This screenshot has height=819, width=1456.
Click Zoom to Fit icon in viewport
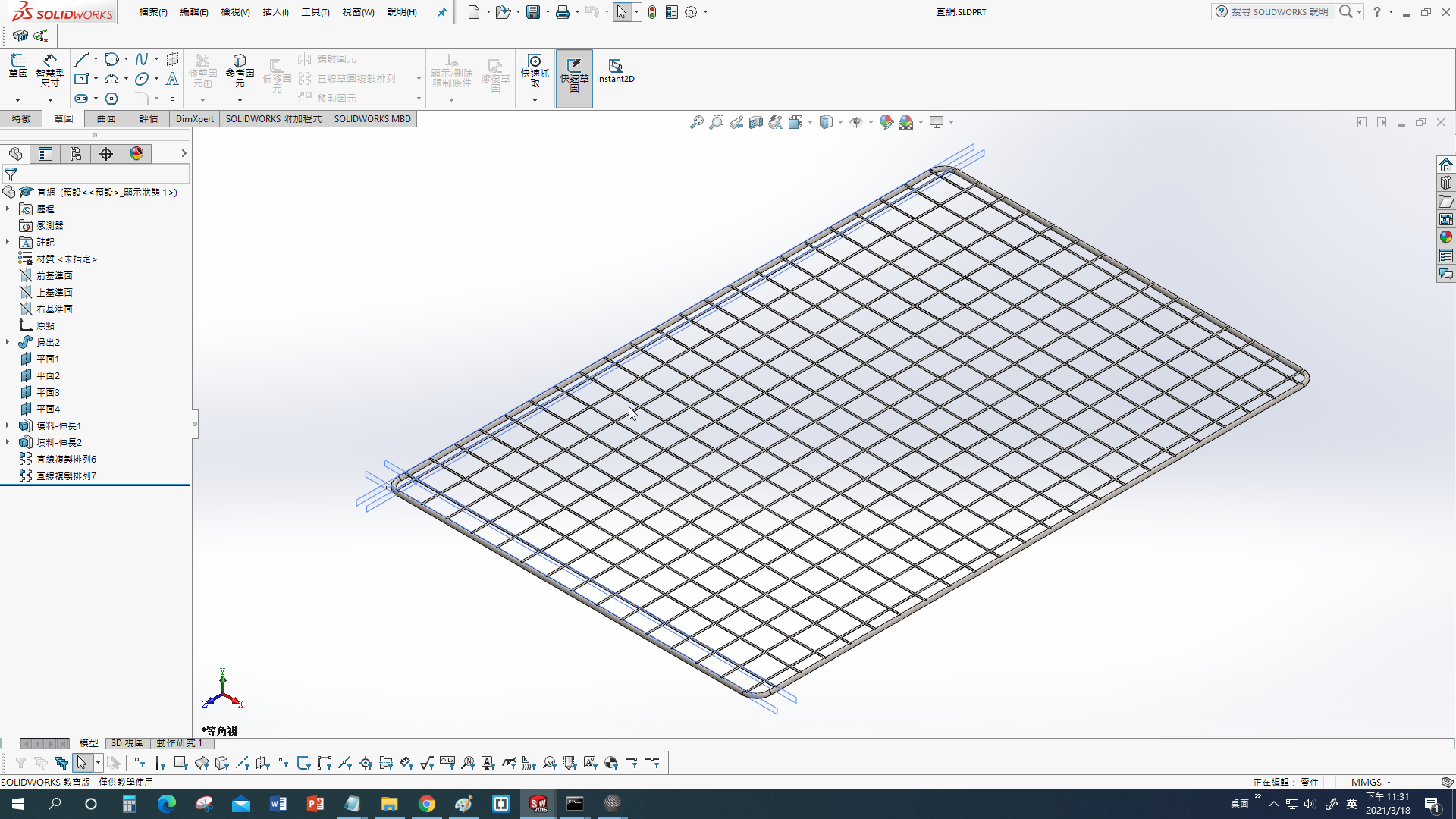pyautogui.click(x=696, y=122)
